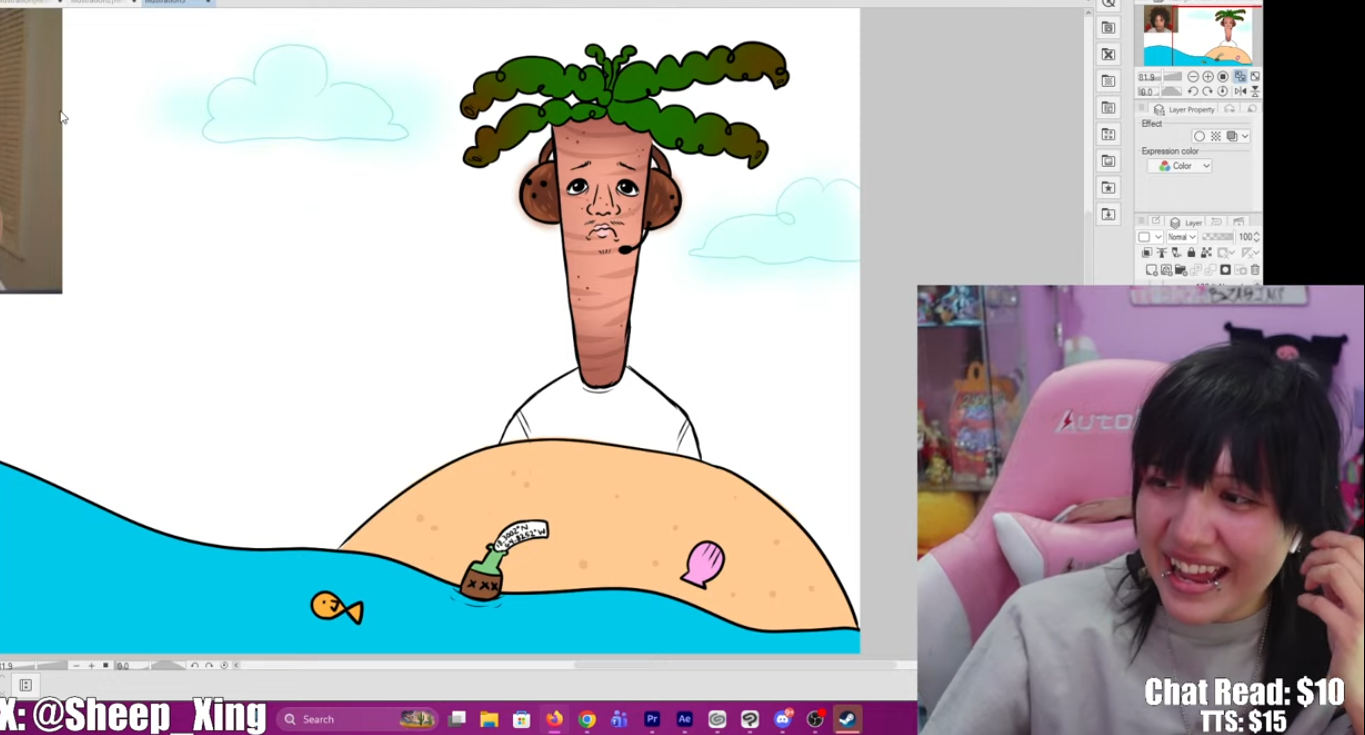
Task: Adjust the Navigator zoom slider
Action: coord(1160,76)
